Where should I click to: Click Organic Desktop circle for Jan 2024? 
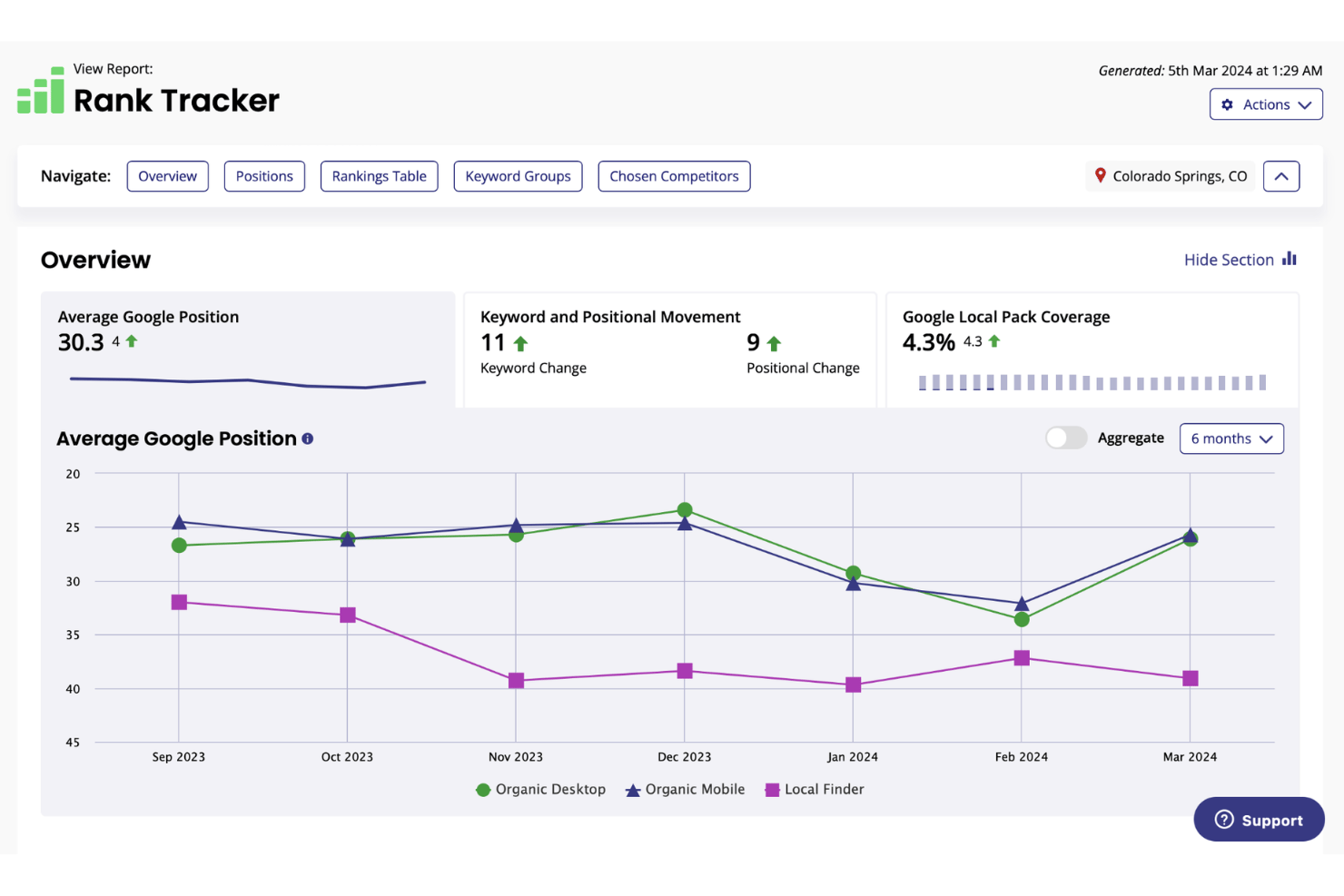coord(853,573)
